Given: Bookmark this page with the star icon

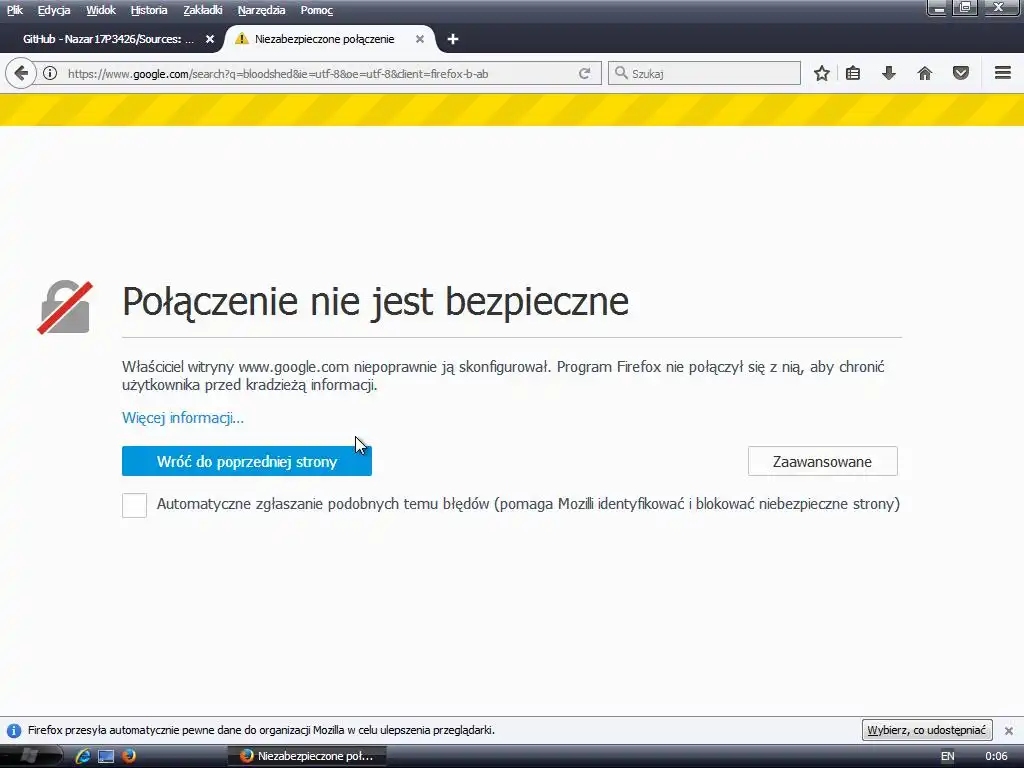Looking at the screenshot, I should coord(822,73).
